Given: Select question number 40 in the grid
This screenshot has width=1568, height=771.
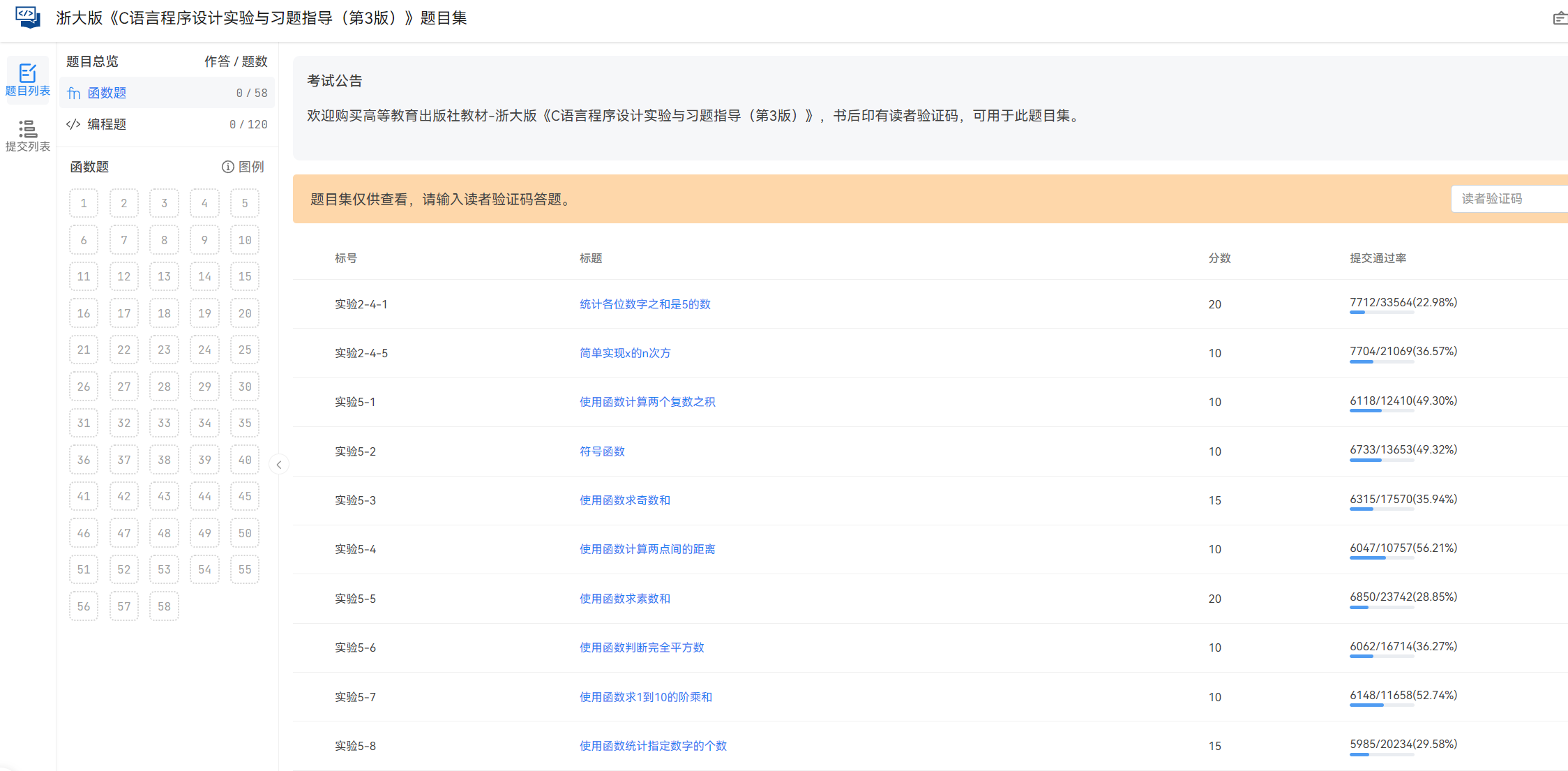Looking at the screenshot, I should pyautogui.click(x=245, y=459).
